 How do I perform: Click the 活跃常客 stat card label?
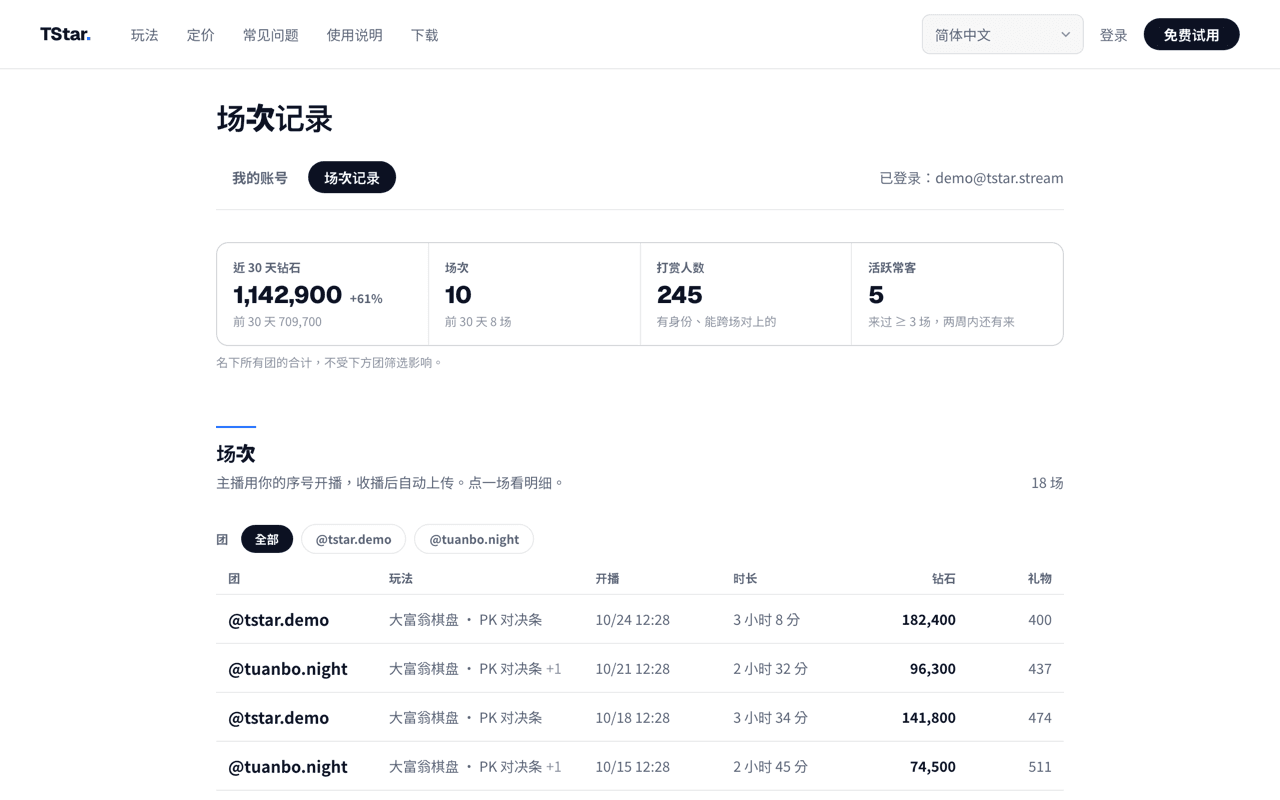892,267
